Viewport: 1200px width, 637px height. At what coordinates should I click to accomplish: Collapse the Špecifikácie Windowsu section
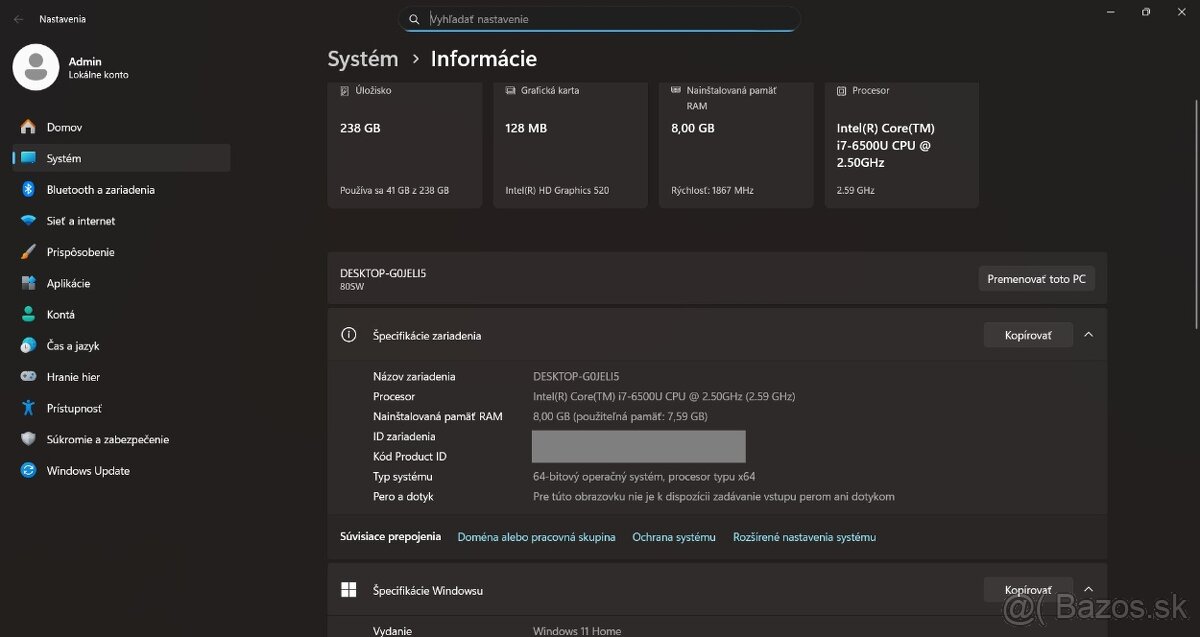tap(1088, 589)
